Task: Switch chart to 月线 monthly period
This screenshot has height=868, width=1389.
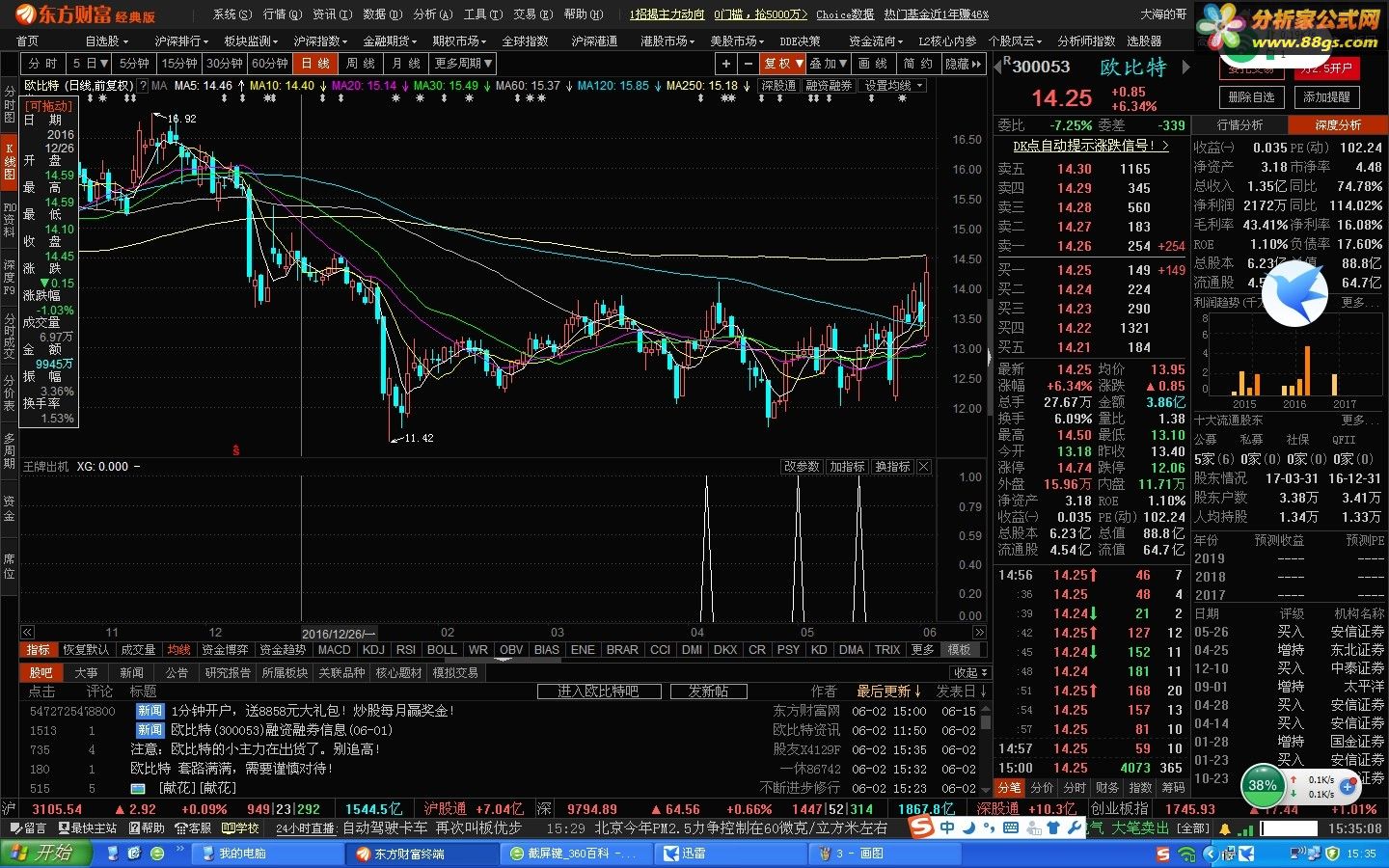Action: tap(406, 64)
